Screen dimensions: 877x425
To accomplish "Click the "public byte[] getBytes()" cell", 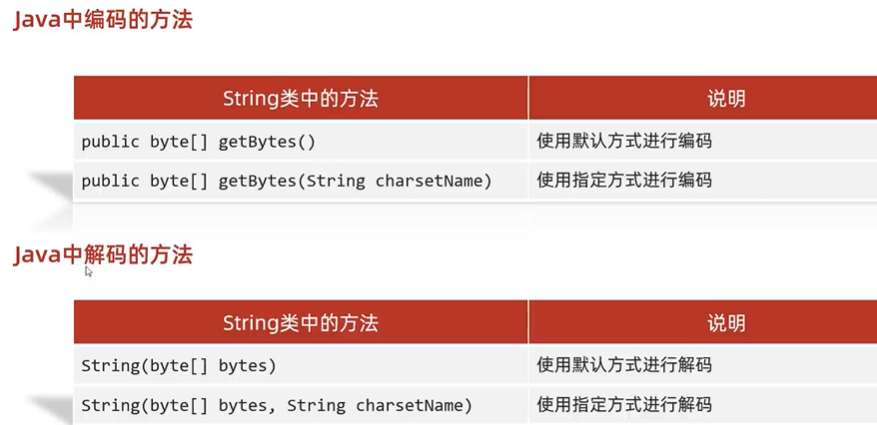I will point(198,142).
